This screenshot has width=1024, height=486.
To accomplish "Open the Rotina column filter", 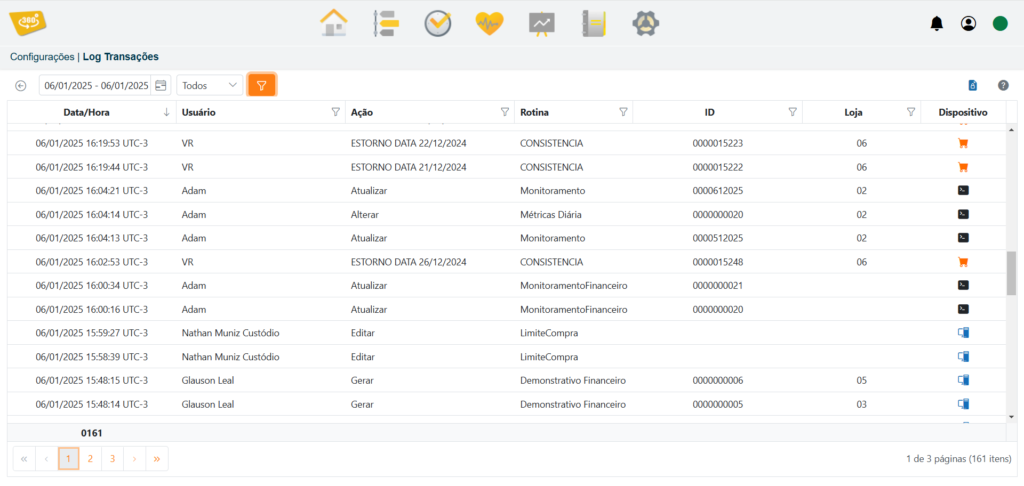I will pos(623,112).
